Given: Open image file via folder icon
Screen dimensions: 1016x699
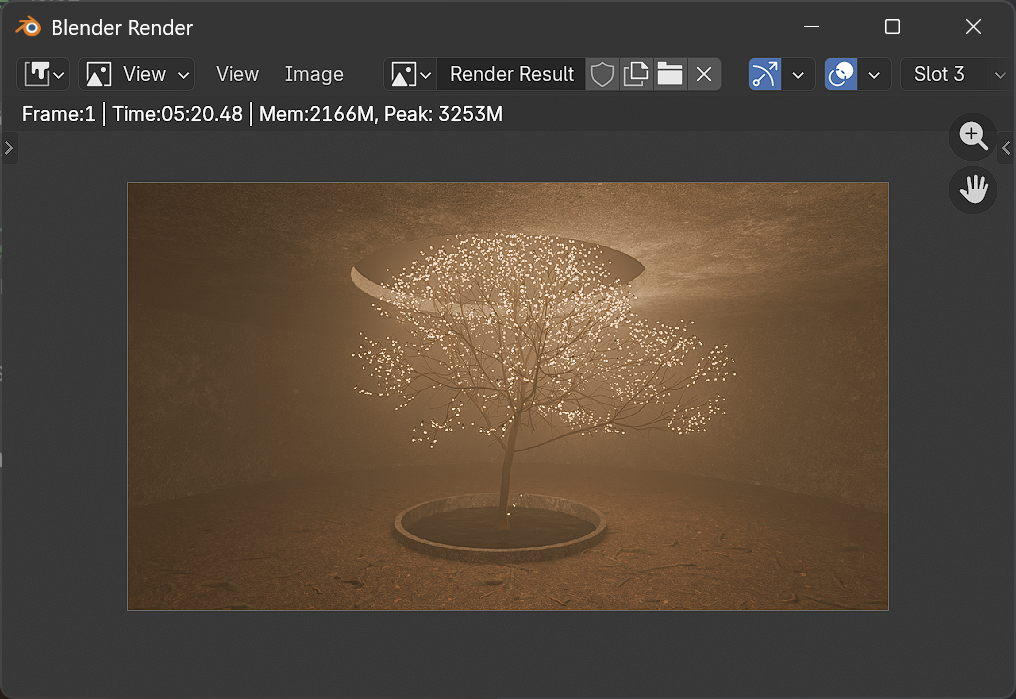Looking at the screenshot, I should coord(670,74).
